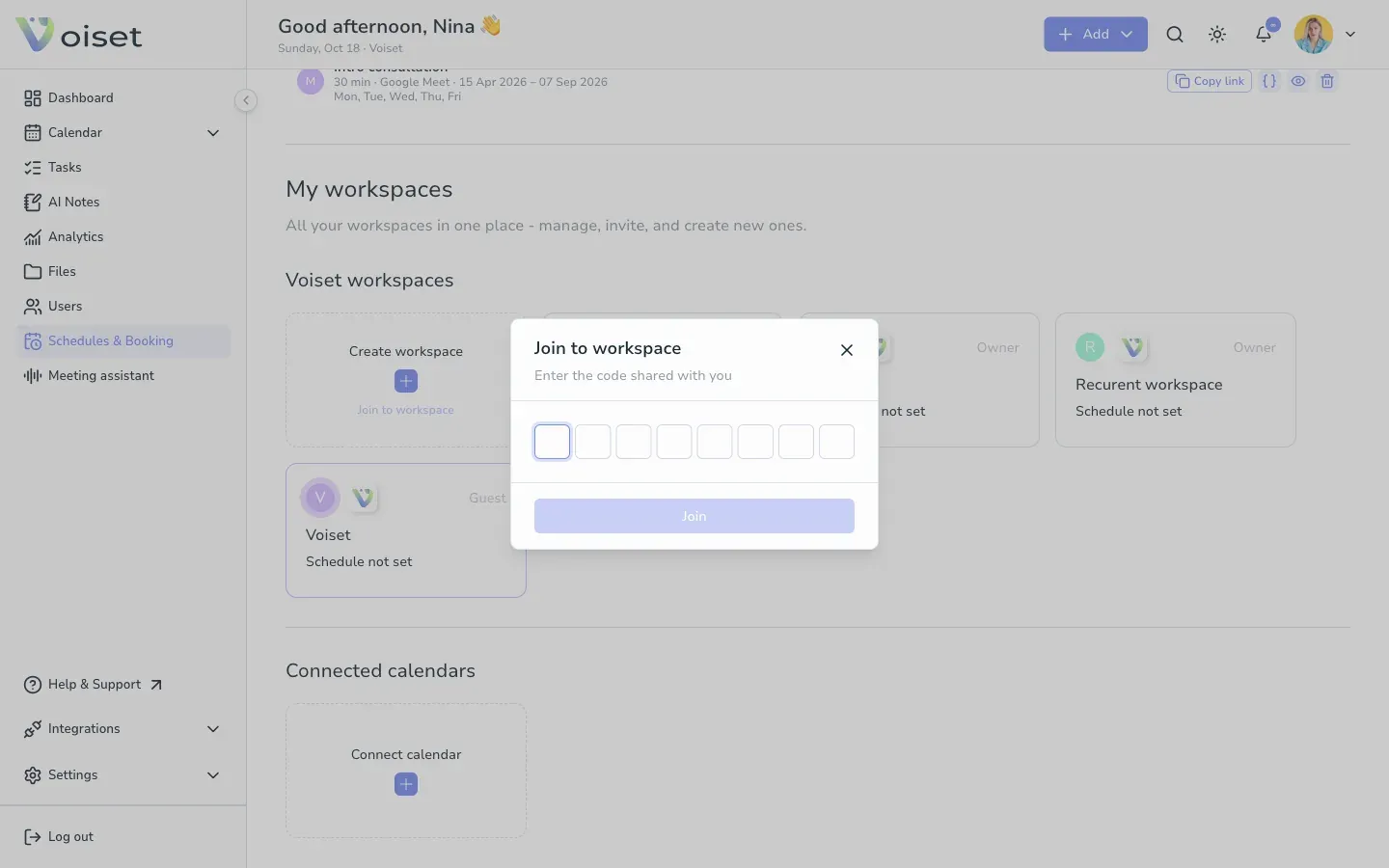Open Help & Support link
The image size is (1389, 868).
[x=94, y=685]
